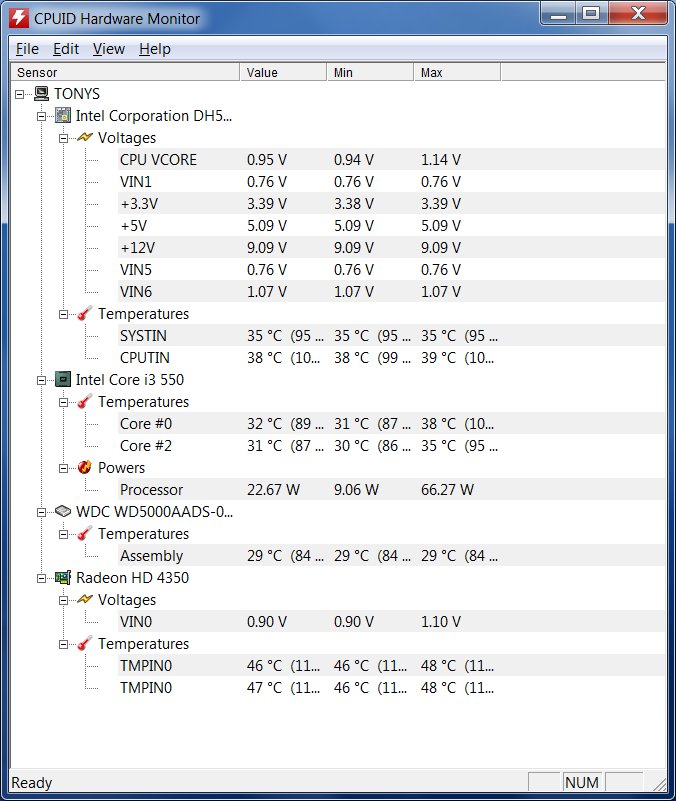Select the +5V row
This screenshot has width=676, height=801.
pyautogui.click(x=391, y=225)
